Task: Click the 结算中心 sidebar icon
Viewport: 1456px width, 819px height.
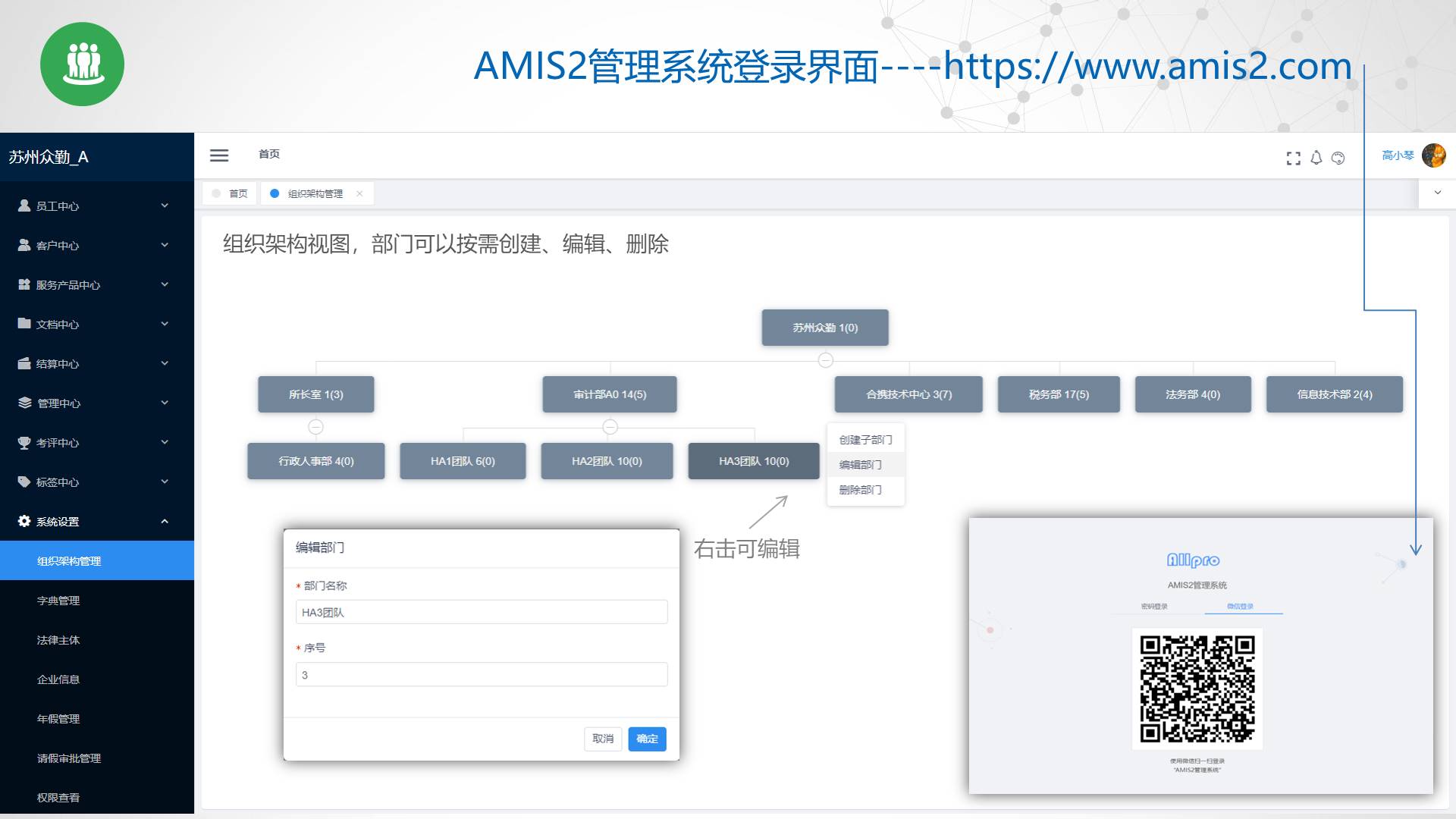Action: pyautogui.click(x=24, y=363)
